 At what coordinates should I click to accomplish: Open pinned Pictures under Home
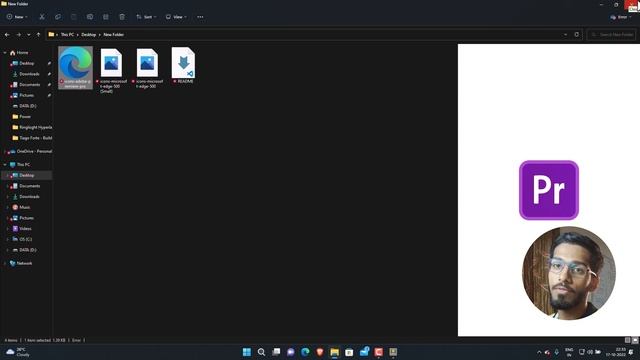(27, 95)
